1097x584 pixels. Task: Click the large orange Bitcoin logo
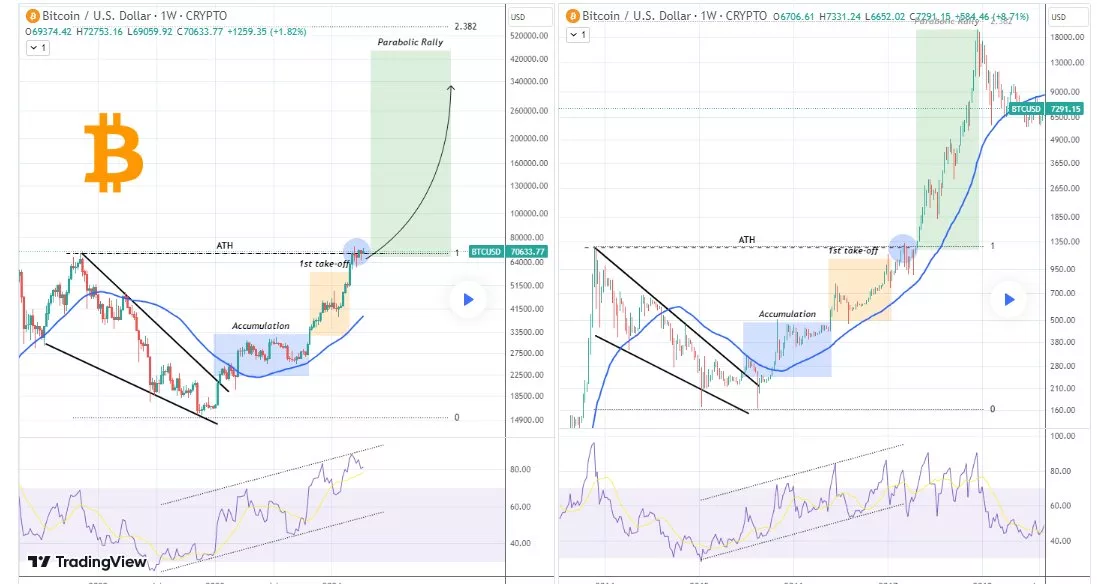click(x=113, y=152)
